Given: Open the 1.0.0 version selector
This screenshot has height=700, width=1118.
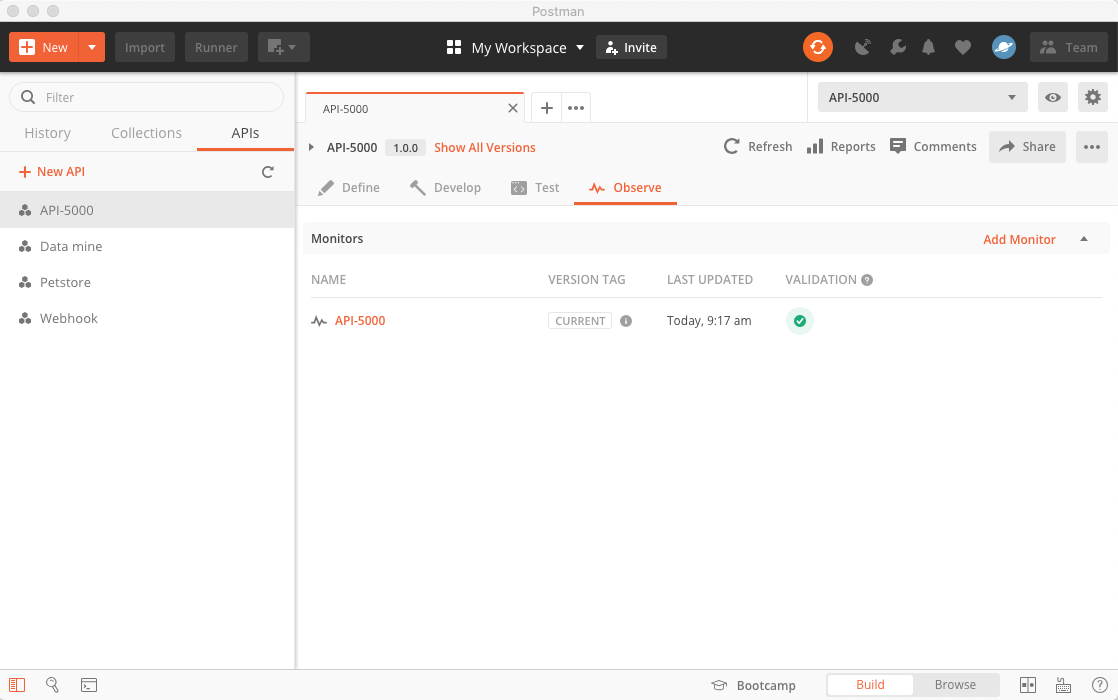Looking at the screenshot, I should (406, 148).
